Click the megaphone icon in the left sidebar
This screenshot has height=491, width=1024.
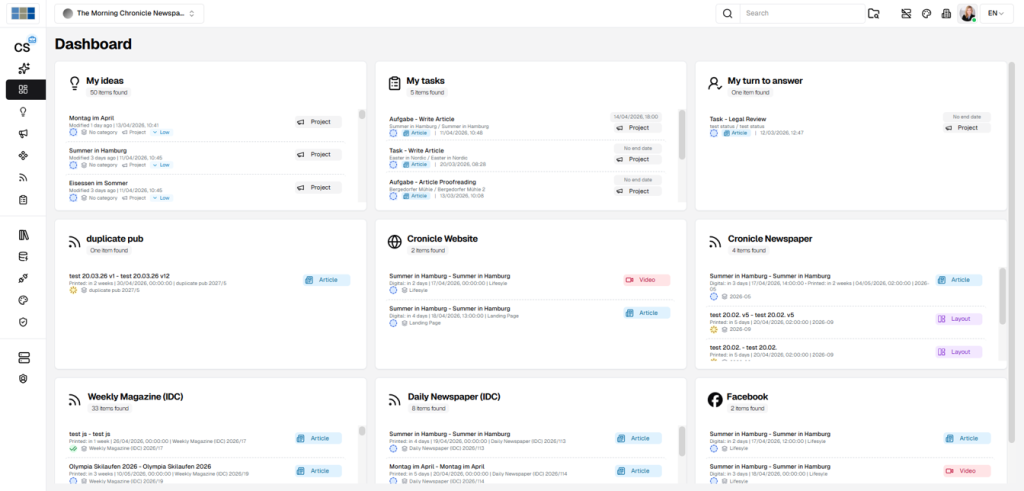pos(23,133)
